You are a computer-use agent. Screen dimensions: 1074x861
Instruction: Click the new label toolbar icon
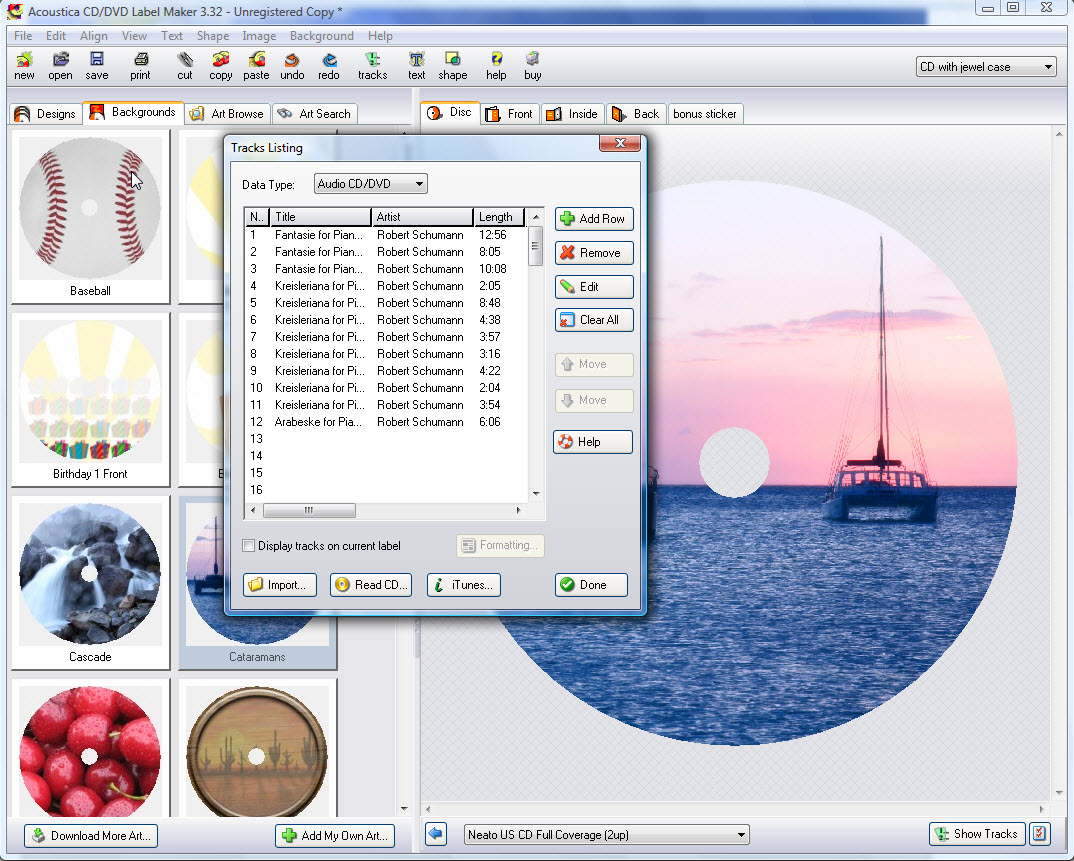point(25,66)
